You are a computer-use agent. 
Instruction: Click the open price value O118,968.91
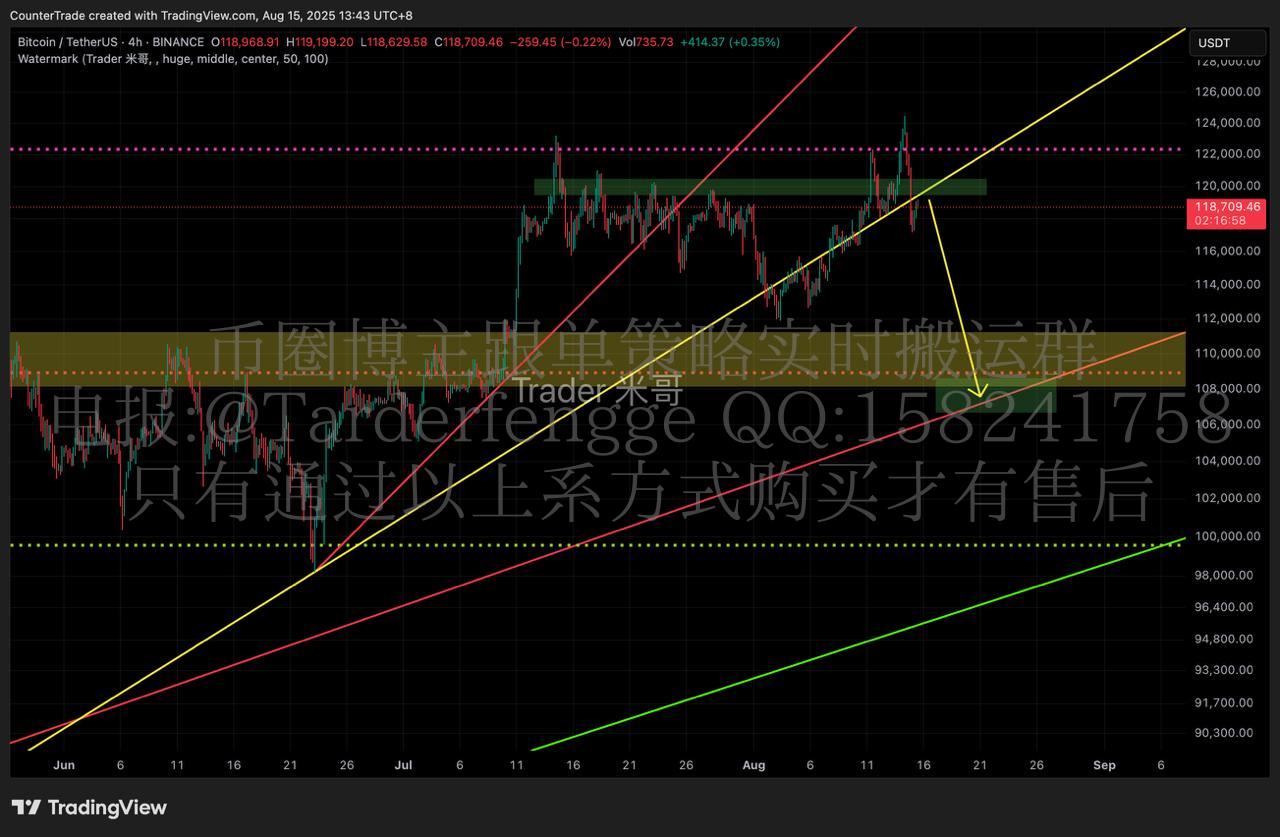click(245, 42)
